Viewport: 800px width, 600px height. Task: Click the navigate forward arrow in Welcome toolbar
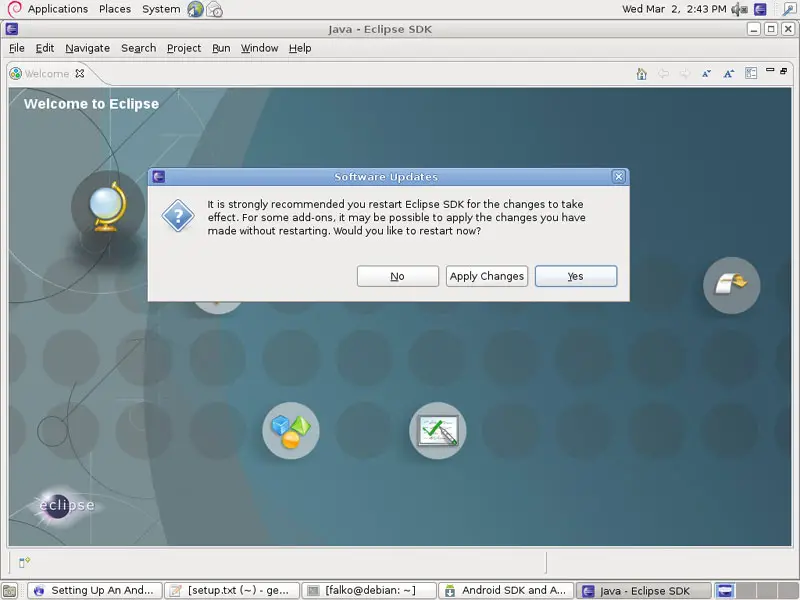(x=685, y=74)
